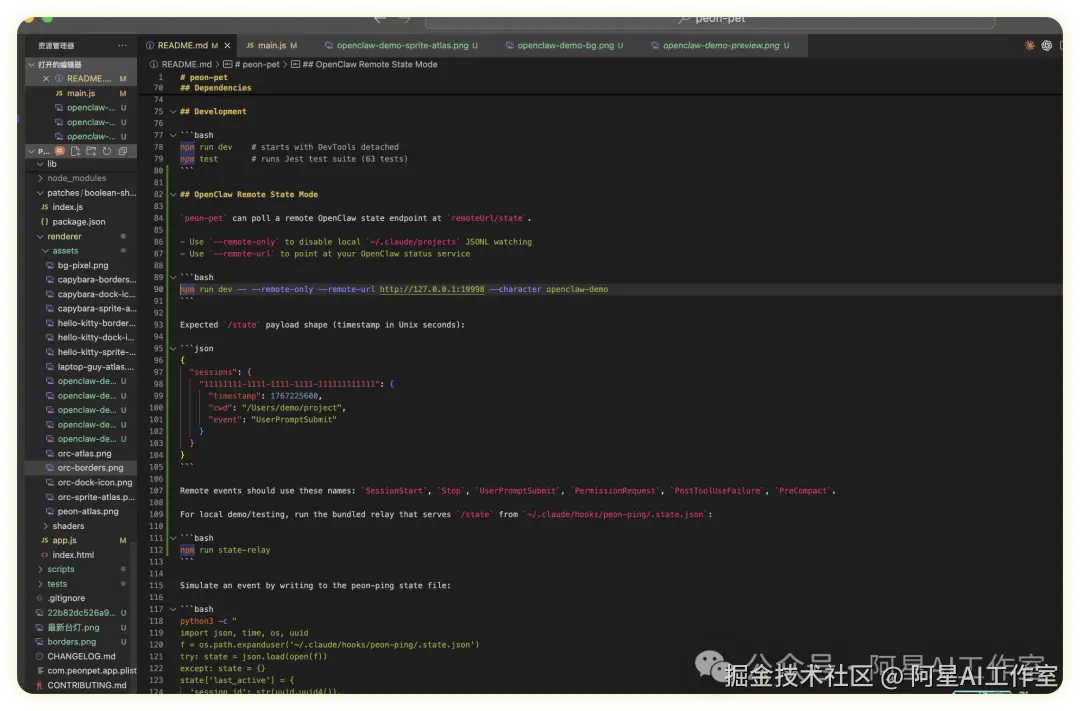
Task: Click the orange Claude icon in project header toolbar
Action: pyautogui.click(x=60, y=151)
